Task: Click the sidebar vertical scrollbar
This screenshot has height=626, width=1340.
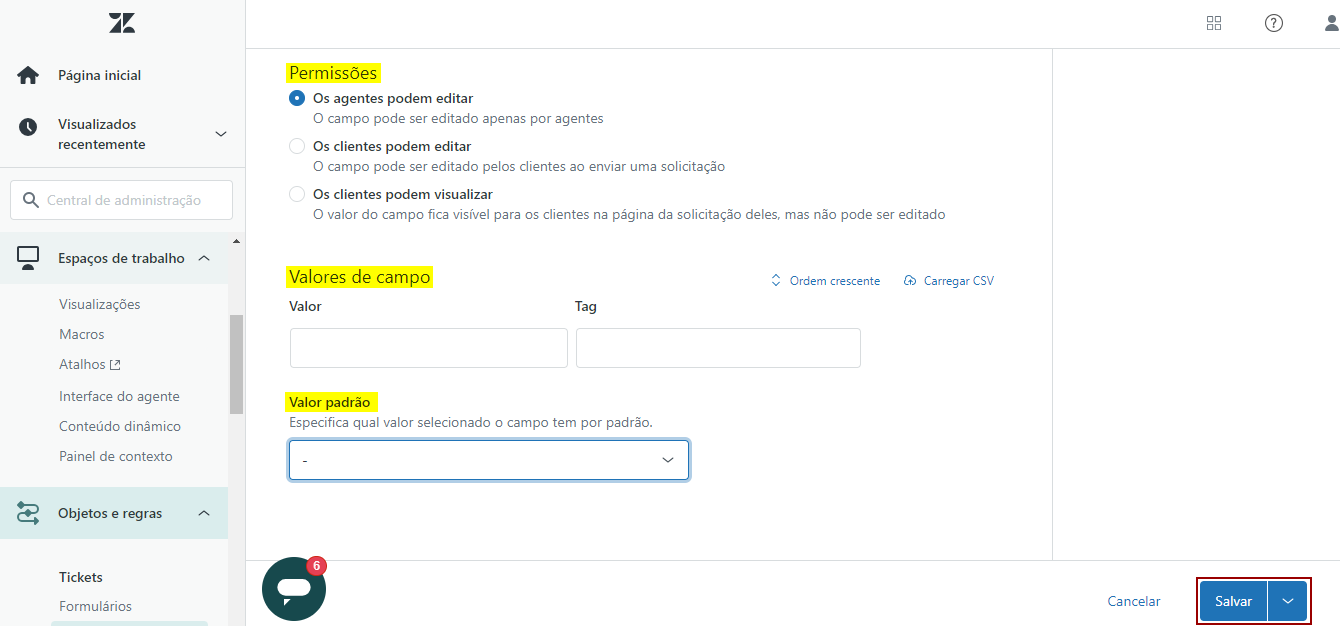Action: click(236, 364)
